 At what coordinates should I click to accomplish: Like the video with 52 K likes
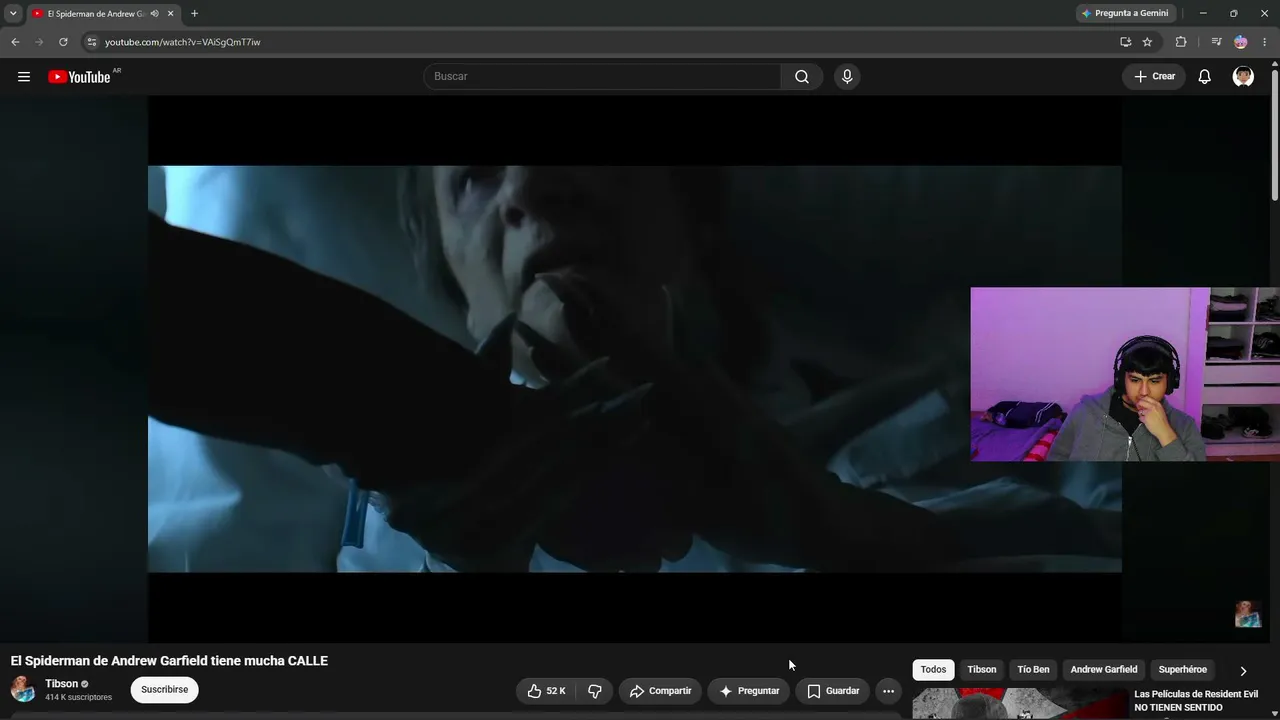coord(546,691)
